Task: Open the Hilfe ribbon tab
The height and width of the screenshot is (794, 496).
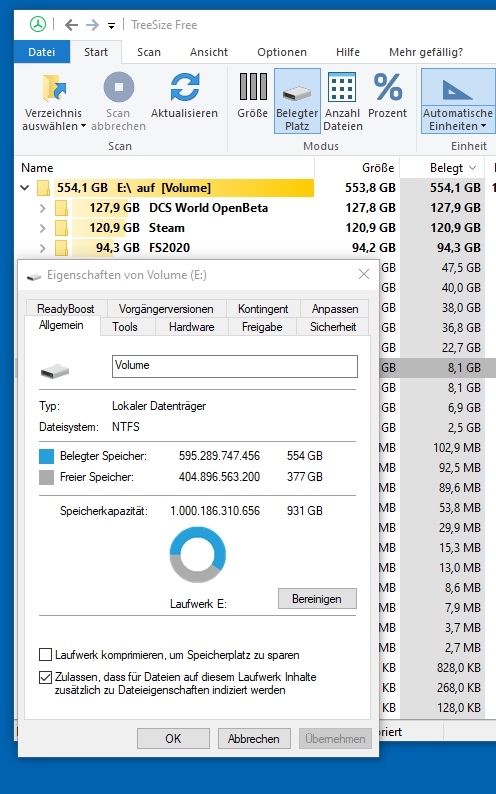Action: point(348,52)
